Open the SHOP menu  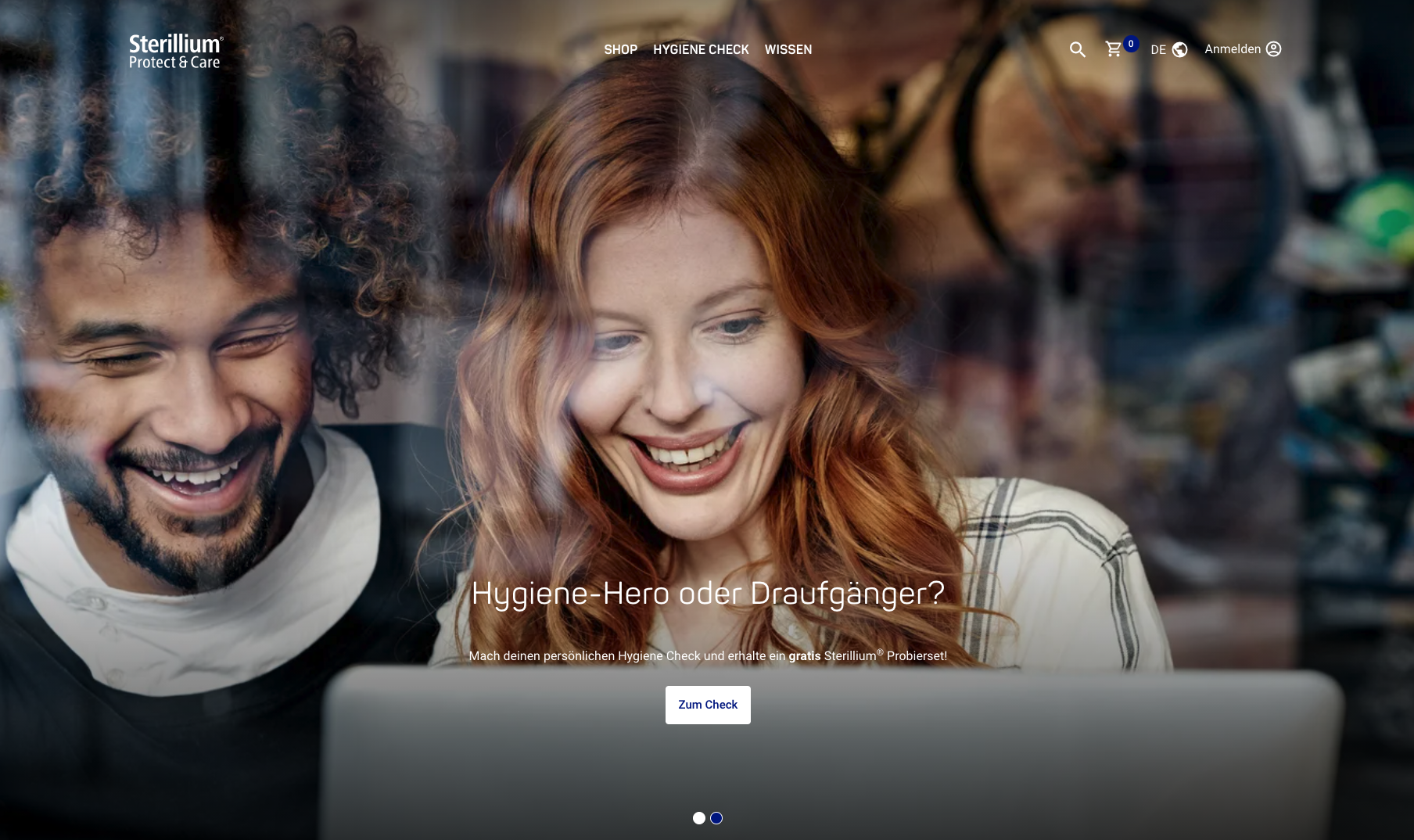tap(620, 49)
